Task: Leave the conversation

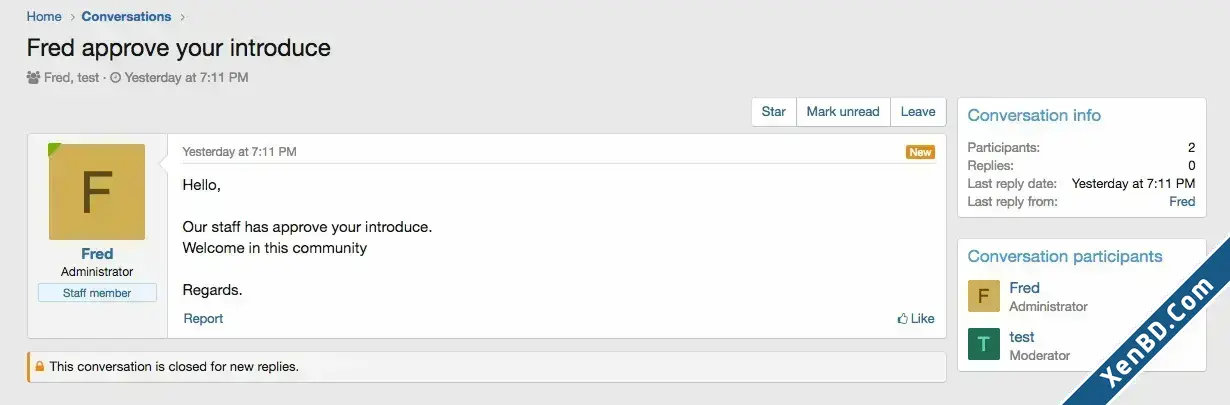Action: 918,112
